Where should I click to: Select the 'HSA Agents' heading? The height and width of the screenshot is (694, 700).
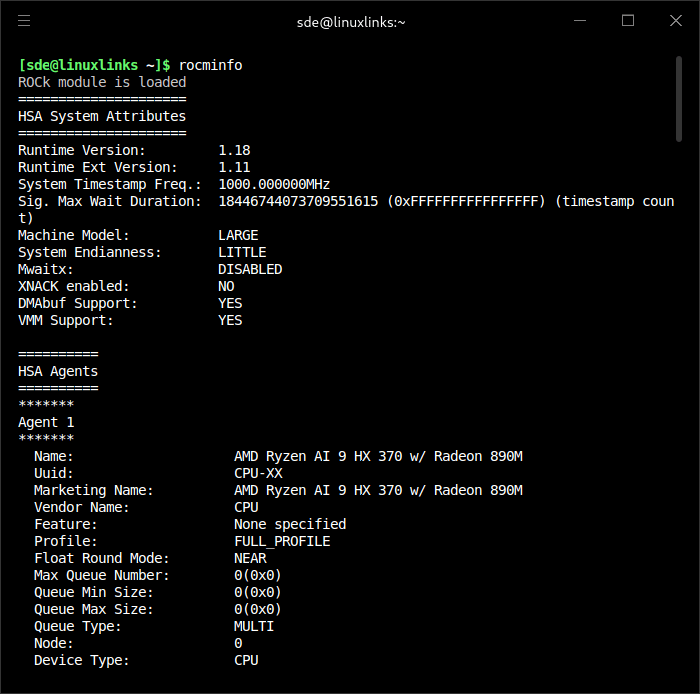click(58, 371)
